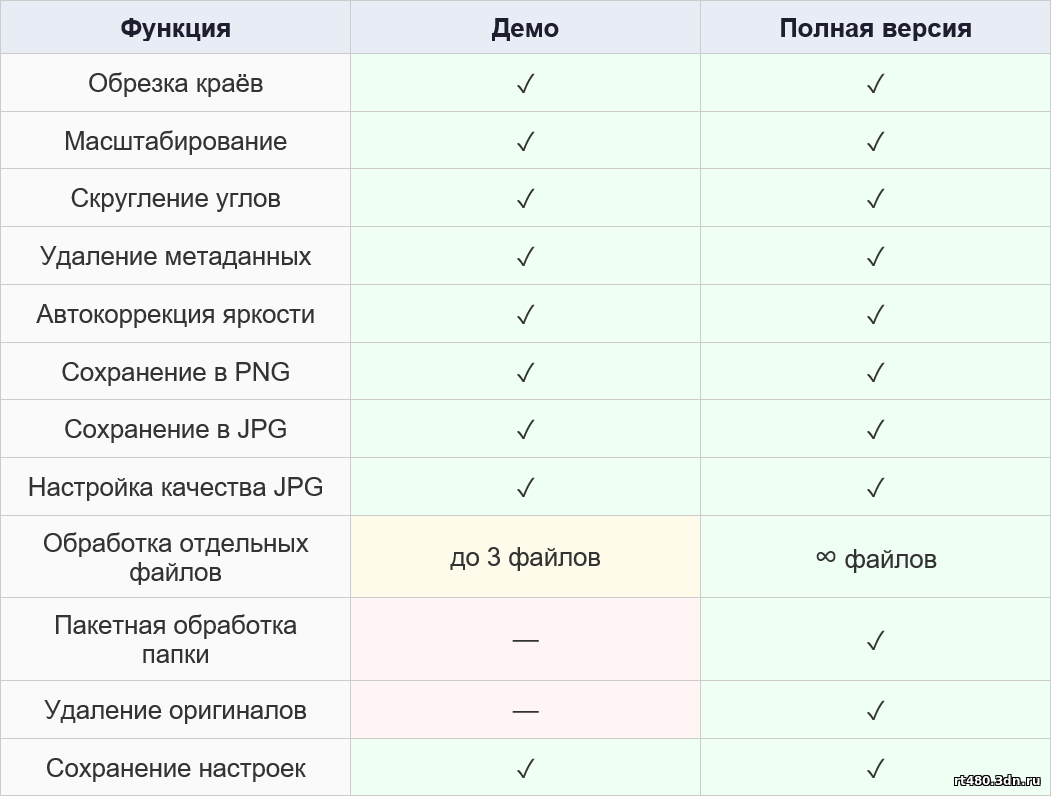Click the Полная версия checkmark for Масштабирование
This screenshot has height=796, width=1051.
(875, 141)
